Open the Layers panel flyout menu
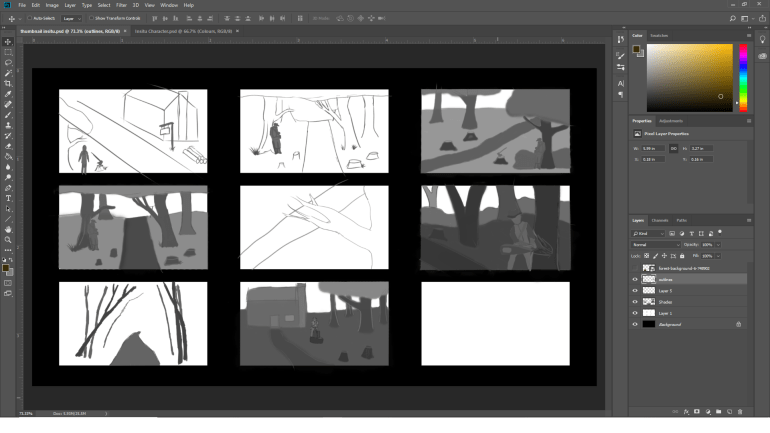The image size is (770, 433). click(x=749, y=220)
